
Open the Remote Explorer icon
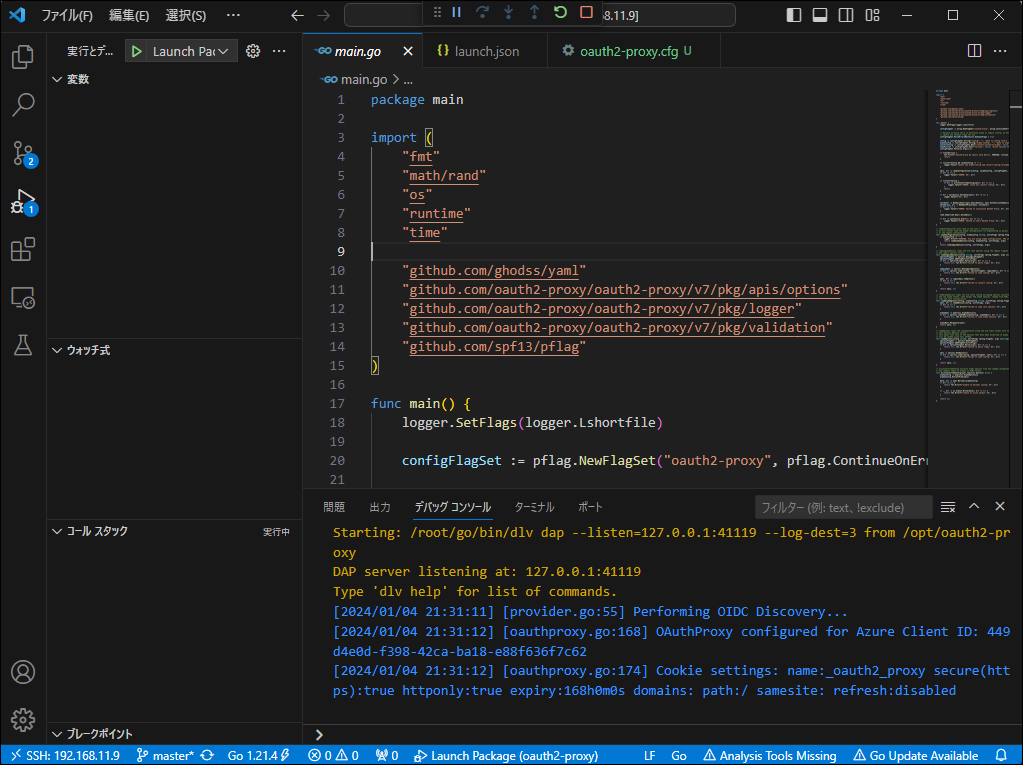click(x=23, y=297)
